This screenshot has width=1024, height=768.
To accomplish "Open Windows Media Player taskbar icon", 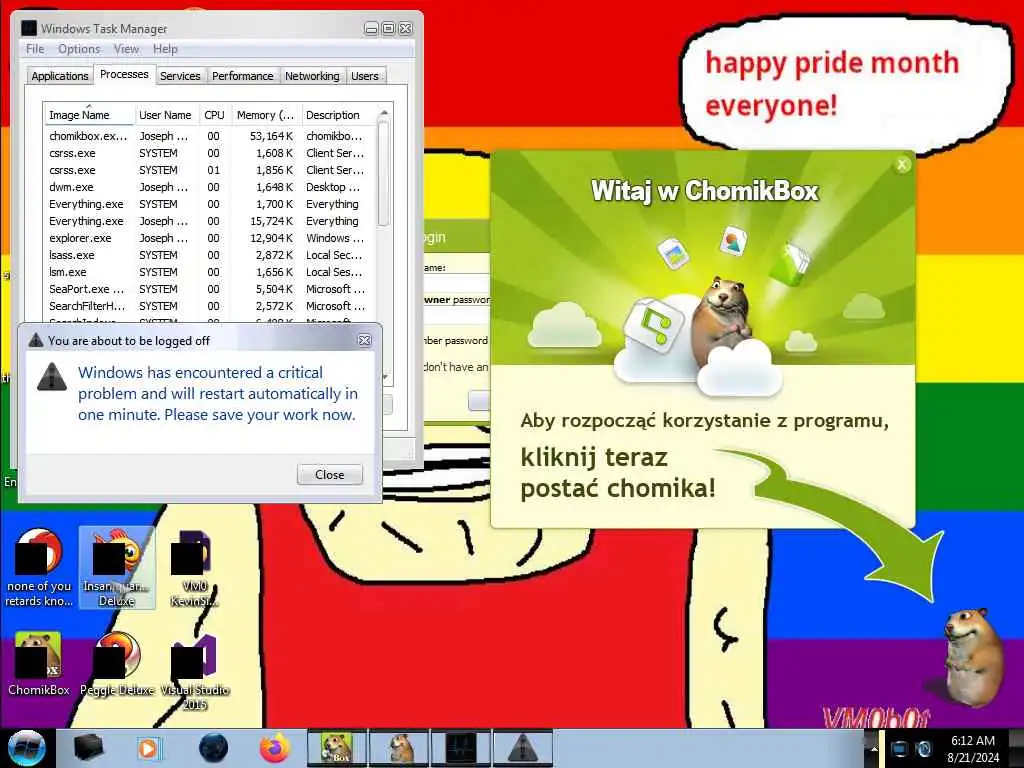I will (x=148, y=748).
